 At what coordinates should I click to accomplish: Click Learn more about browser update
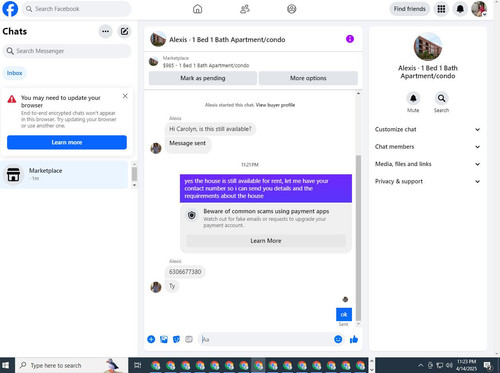(67, 142)
